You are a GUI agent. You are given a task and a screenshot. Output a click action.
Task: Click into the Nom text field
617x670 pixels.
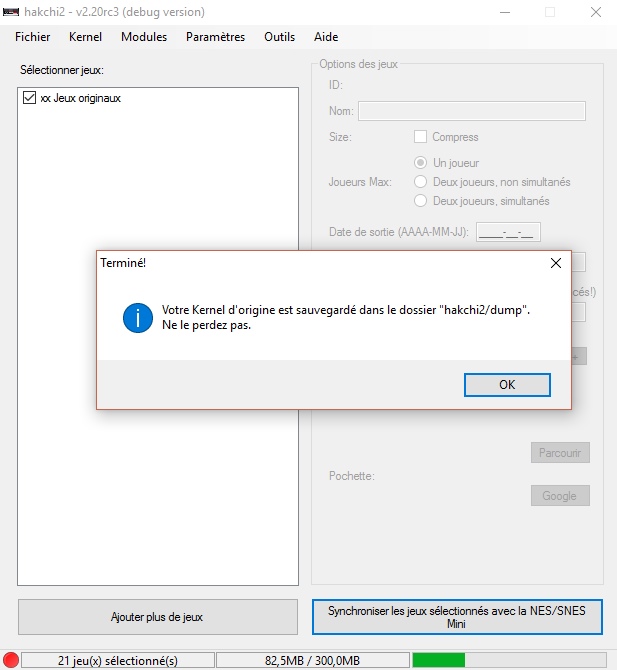coord(472,111)
